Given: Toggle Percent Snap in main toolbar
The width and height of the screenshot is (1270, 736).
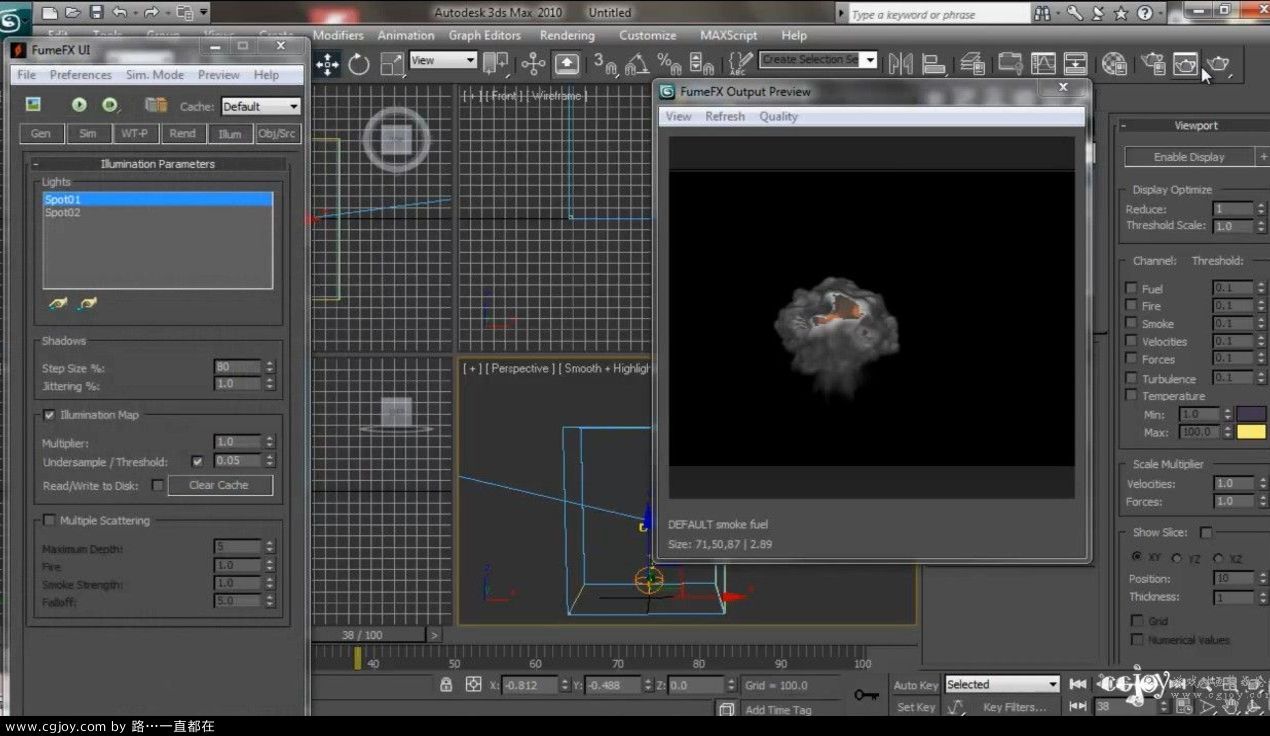Looking at the screenshot, I should [669, 65].
